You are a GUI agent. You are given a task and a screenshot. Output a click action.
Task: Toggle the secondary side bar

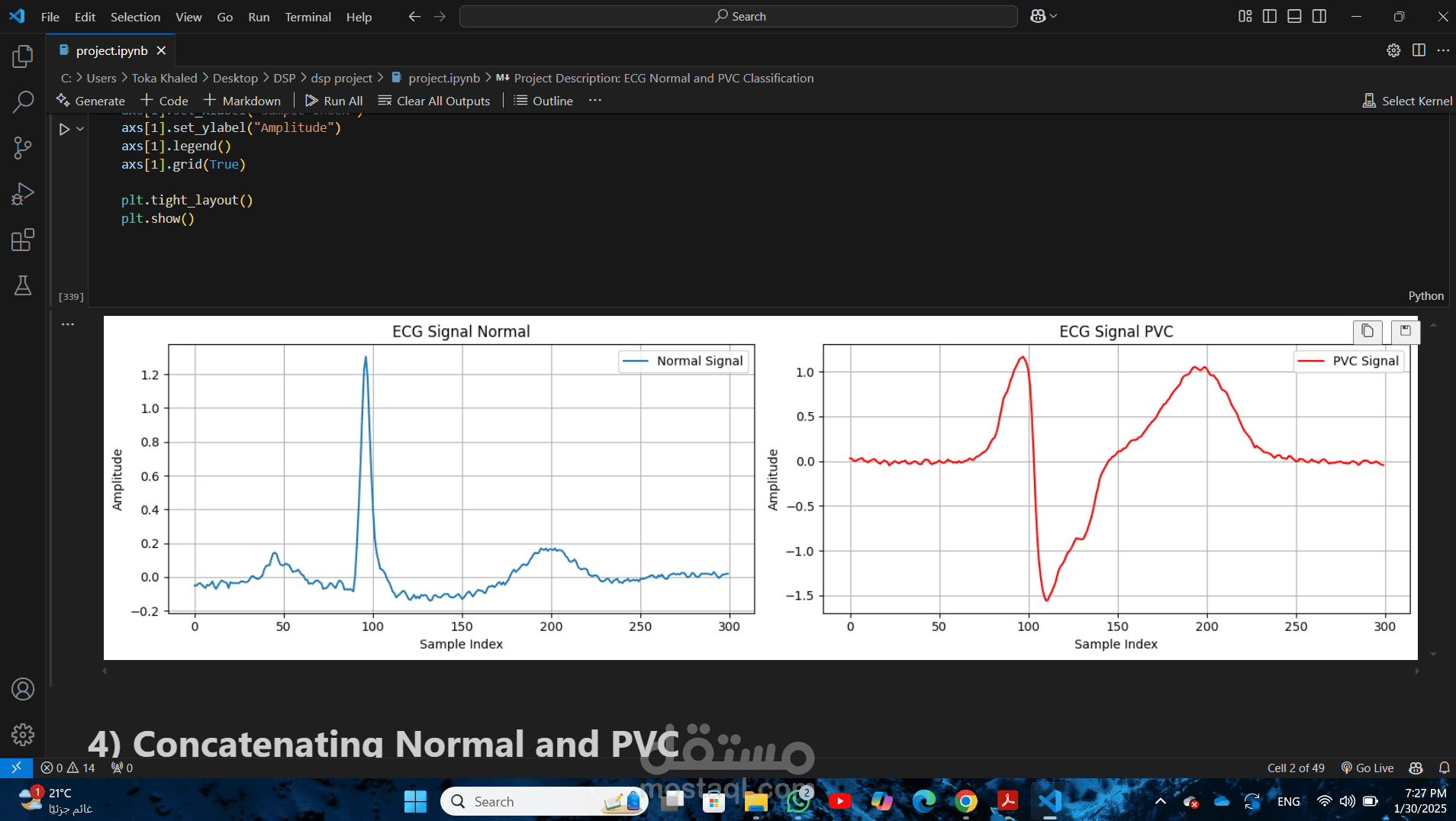point(1319,16)
